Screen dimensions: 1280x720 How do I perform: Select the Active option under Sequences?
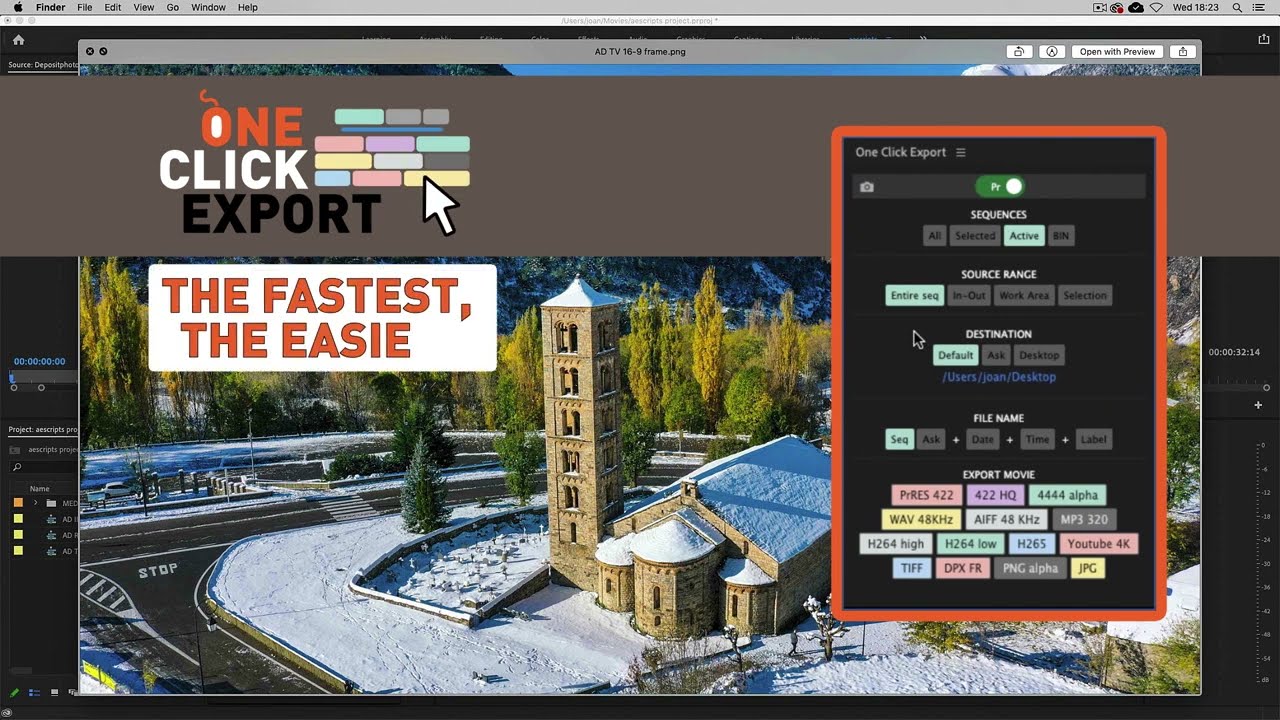coord(1024,235)
